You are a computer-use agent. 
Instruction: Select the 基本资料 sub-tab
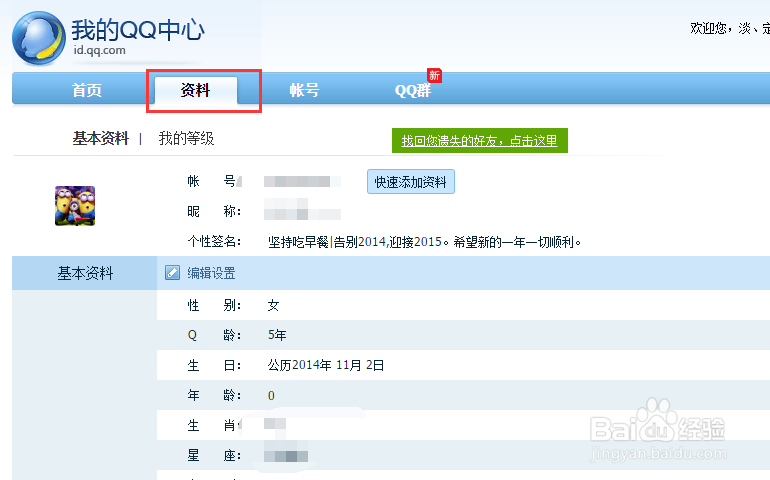pos(101,139)
